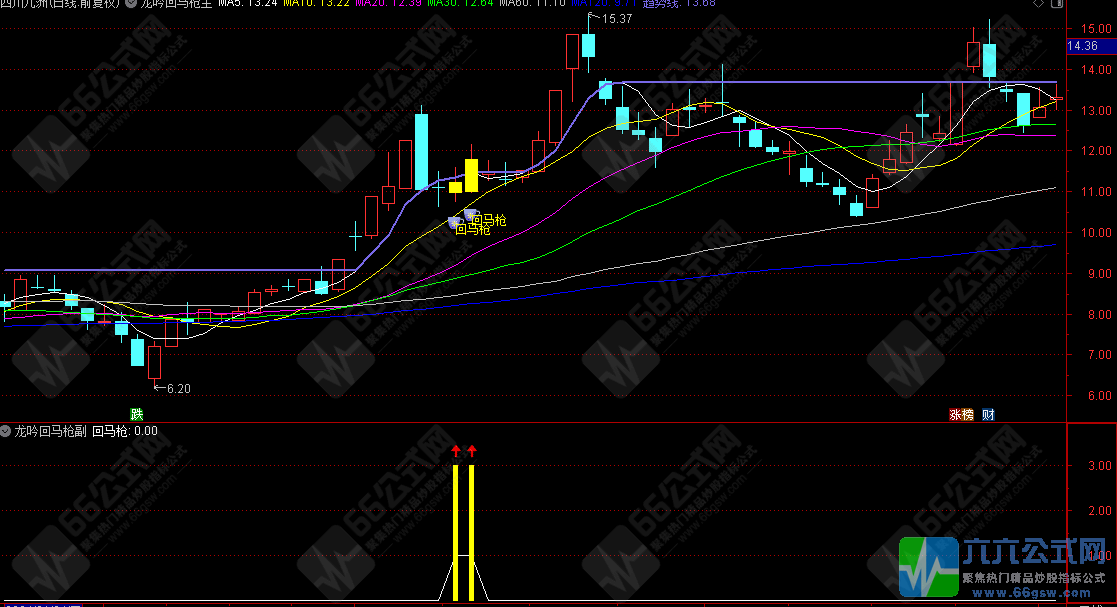Click the green 跌 event marker
Image resolution: width=1117 pixels, height=607 pixels.
tap(137, 415)
